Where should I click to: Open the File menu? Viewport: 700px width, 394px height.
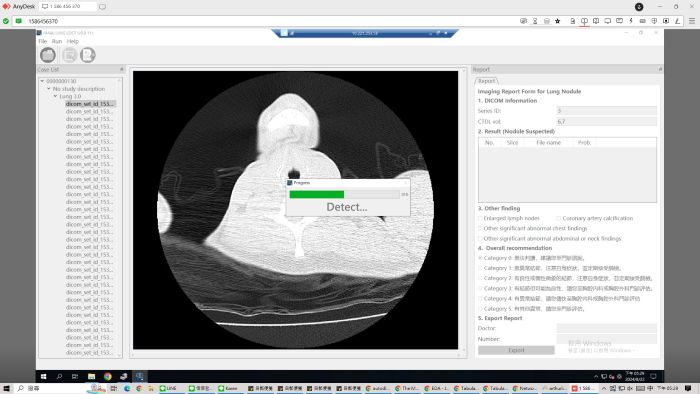point(42,41)
